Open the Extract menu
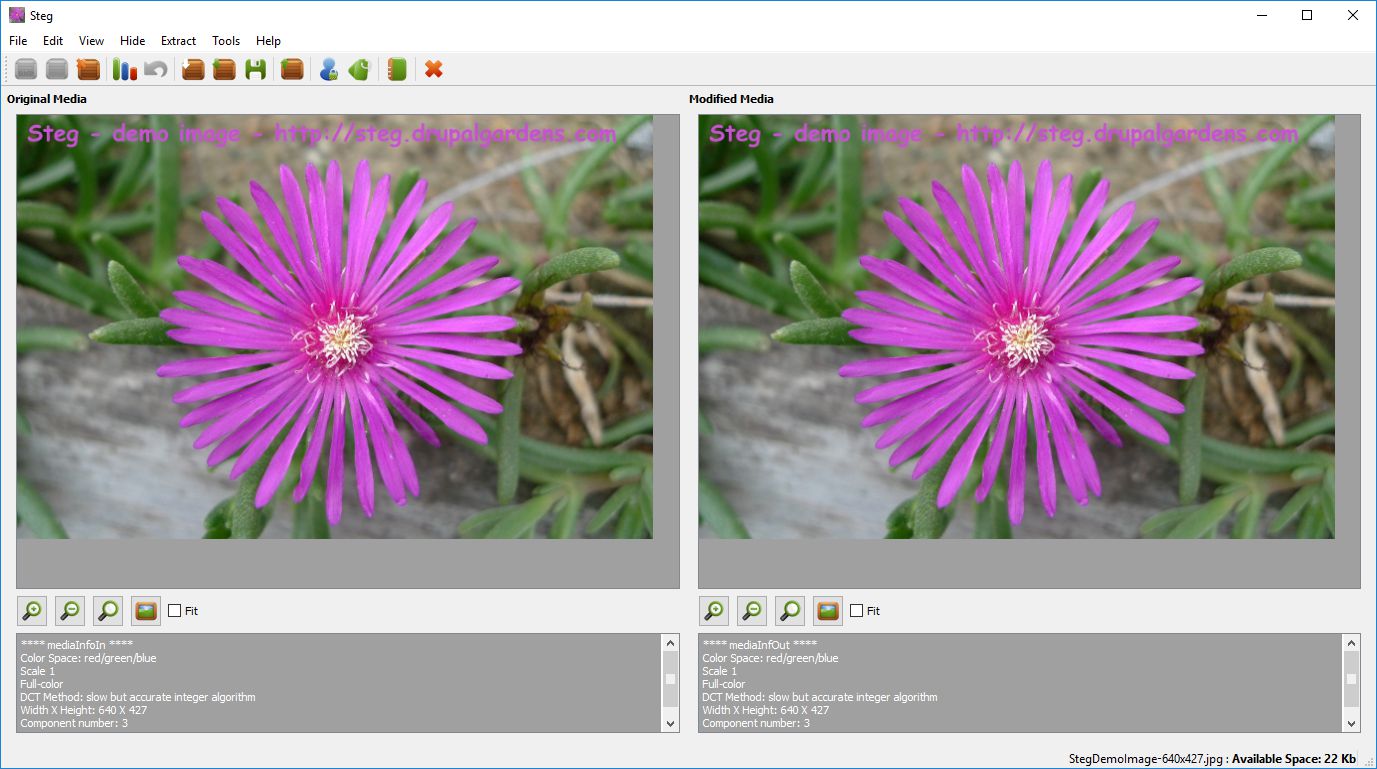 click(179, 41)
